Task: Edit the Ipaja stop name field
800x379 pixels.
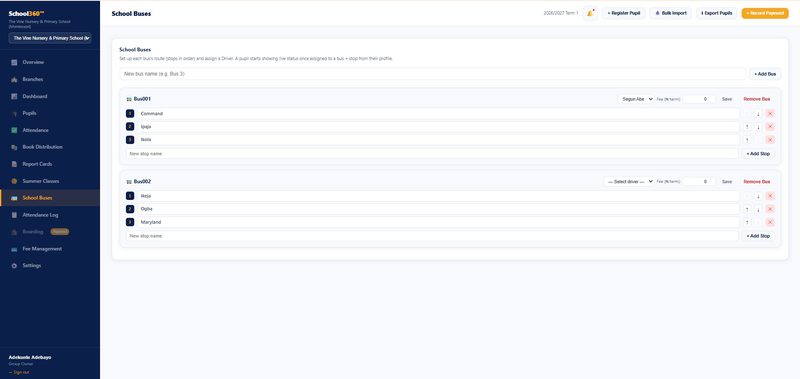Action: point(438,127)
